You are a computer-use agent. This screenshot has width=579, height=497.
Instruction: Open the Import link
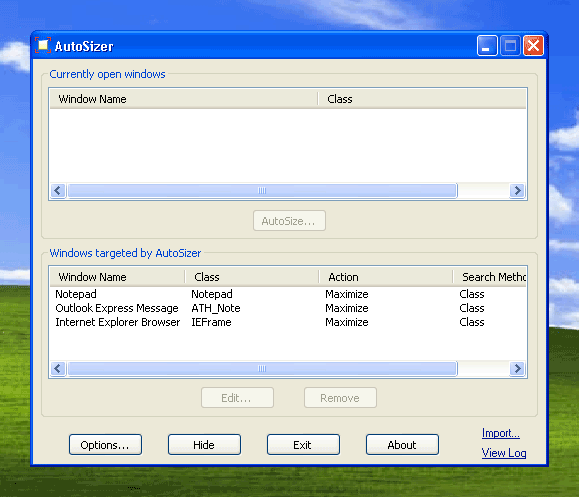click(501, 433)
